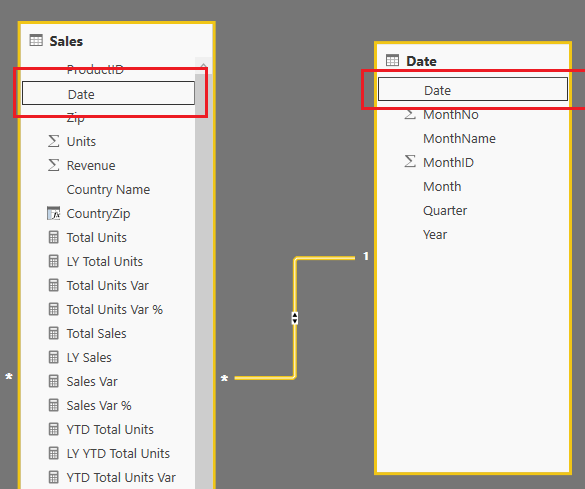
Task: Click the sigma icon next to Revenue
Action: point(53,165)
